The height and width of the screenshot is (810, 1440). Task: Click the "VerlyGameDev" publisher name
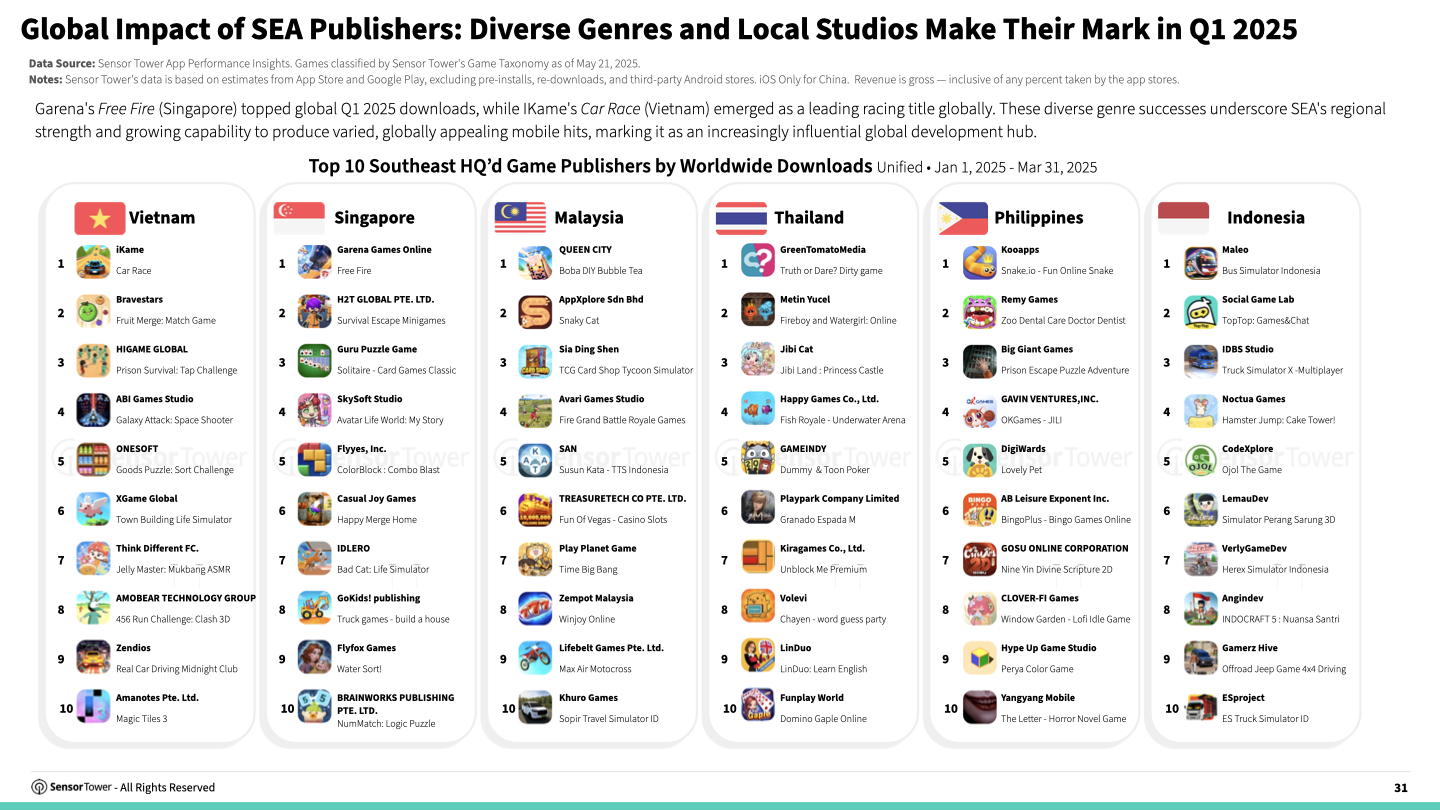pos(1254,548)
